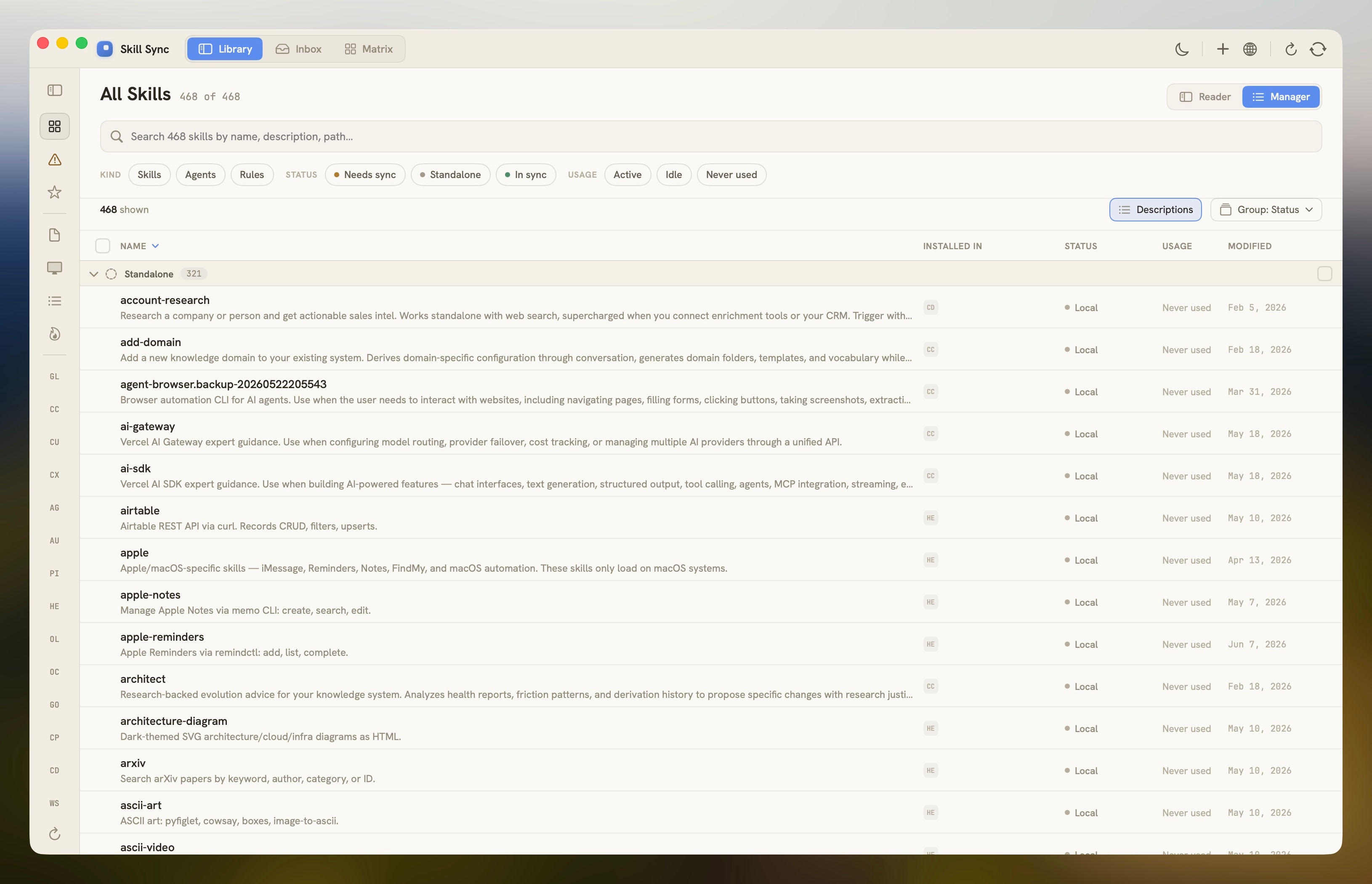This screenshot has height=884, width=1372.
Task: Select the CP agent in sidebar
Action: point(55,738)
